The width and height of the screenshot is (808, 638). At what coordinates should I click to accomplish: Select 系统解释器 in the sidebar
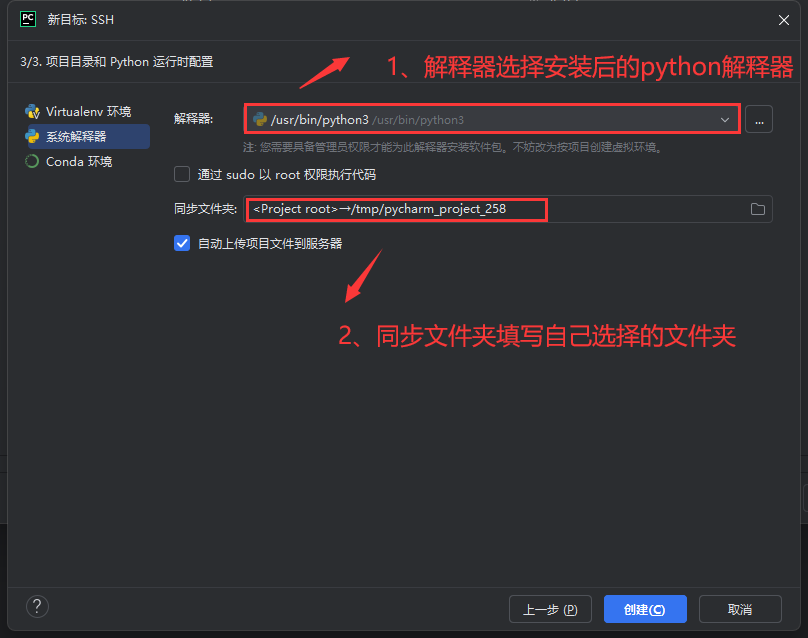(x=88, y=137)
